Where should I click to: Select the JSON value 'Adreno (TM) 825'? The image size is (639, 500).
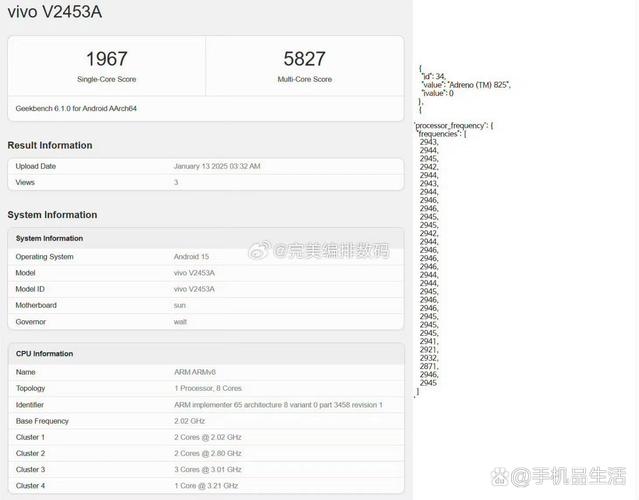click(478, 85)
